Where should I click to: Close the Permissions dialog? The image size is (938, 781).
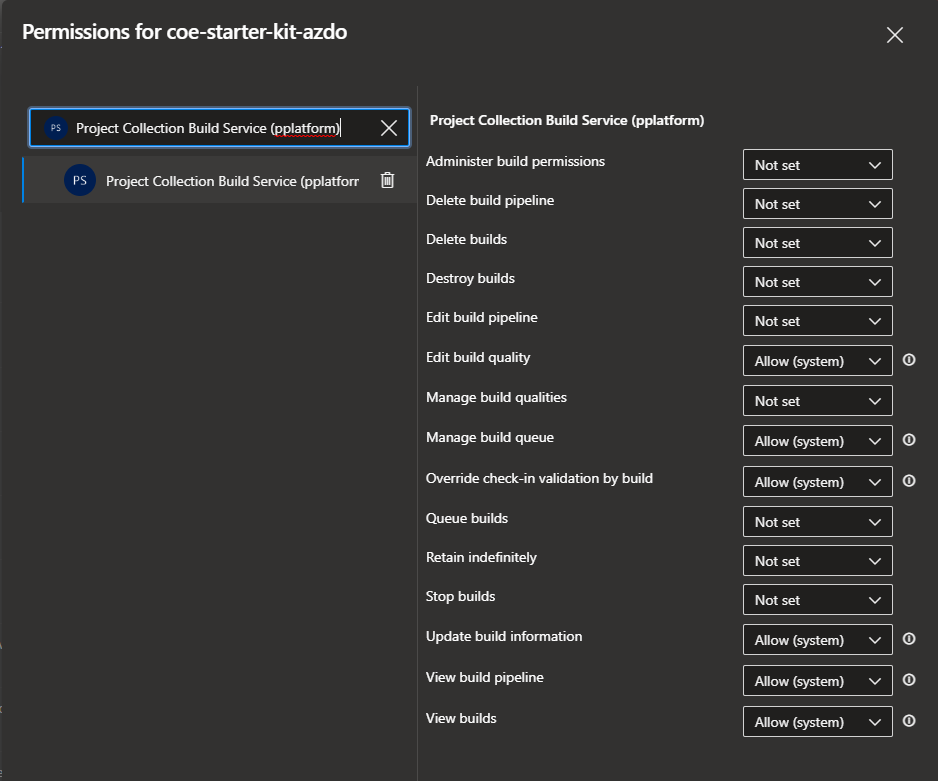pos(894,34)
